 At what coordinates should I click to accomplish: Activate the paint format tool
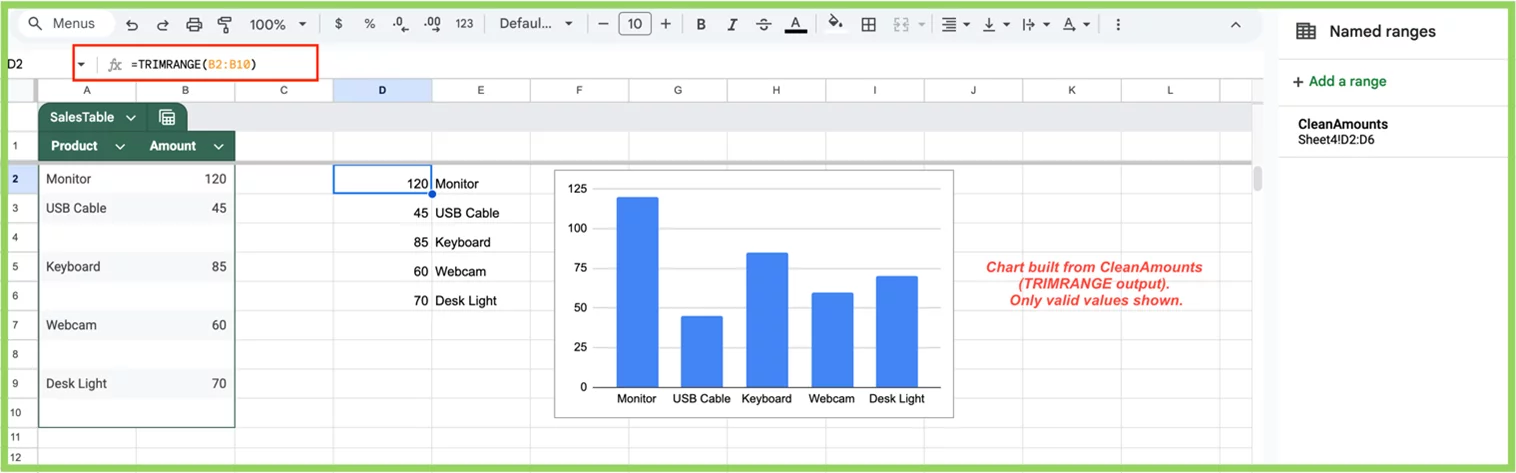pos(224,24)
